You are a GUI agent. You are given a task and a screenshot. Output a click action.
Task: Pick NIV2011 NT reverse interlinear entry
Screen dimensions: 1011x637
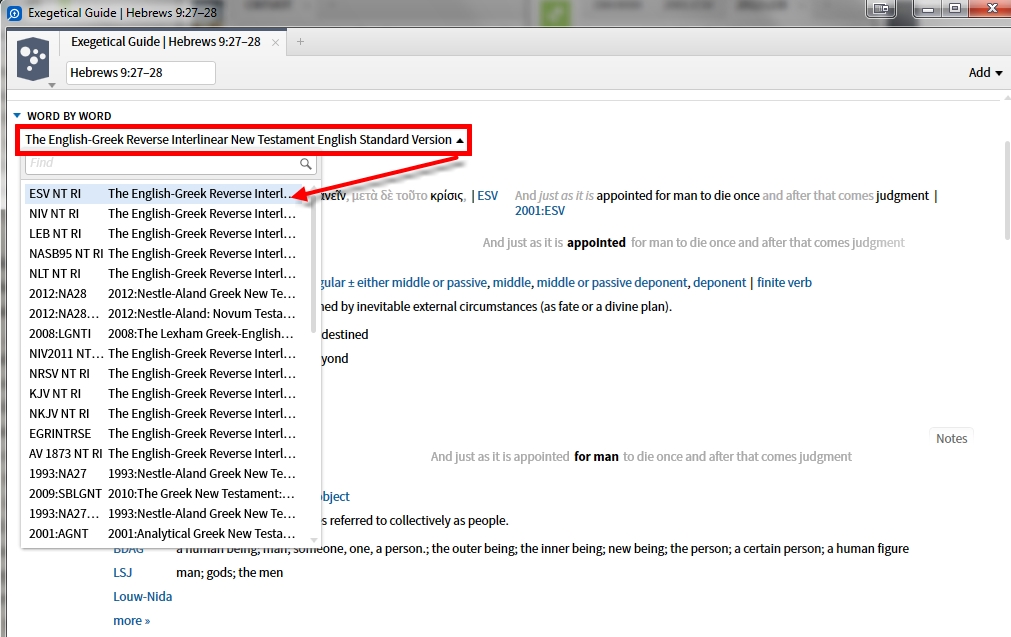point(162,353)
